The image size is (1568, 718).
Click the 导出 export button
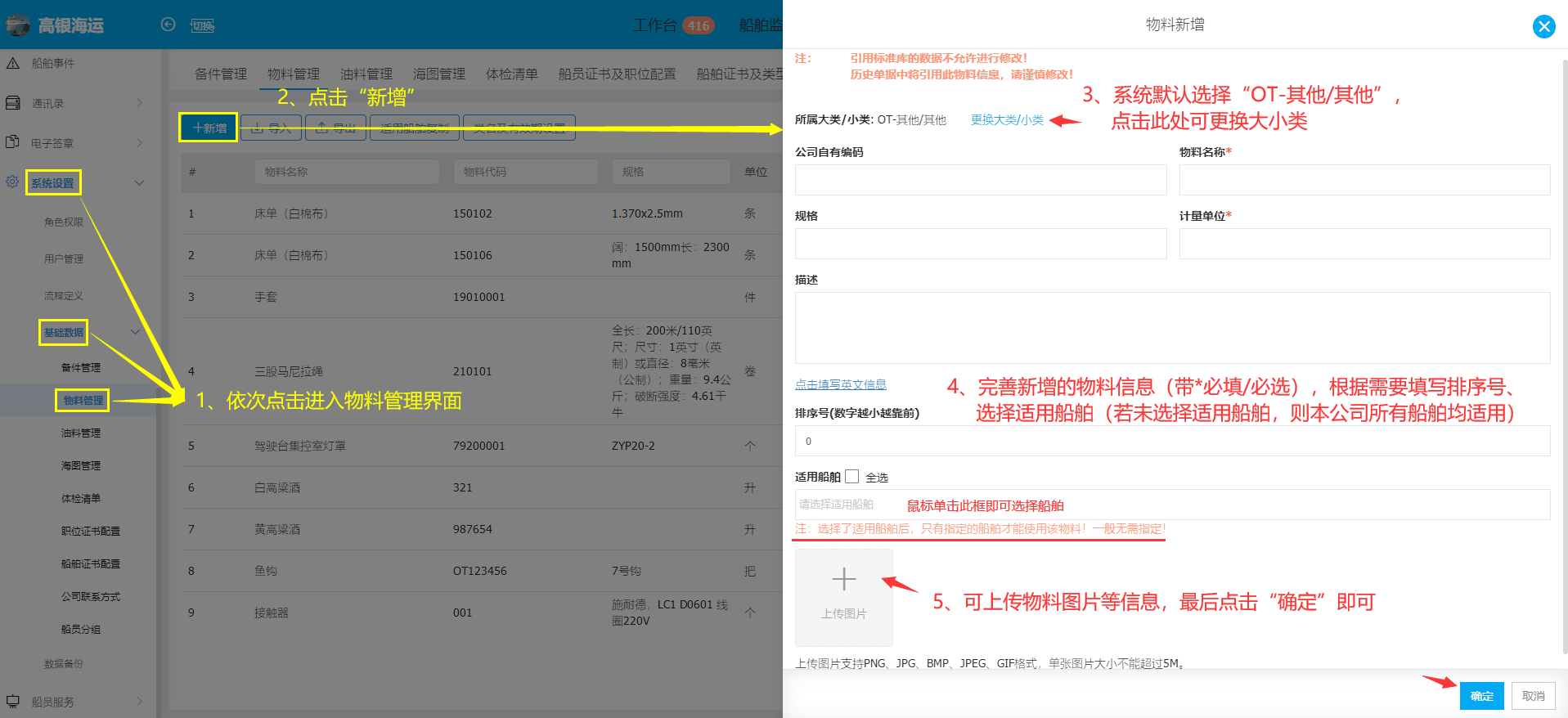pos(336,128)
